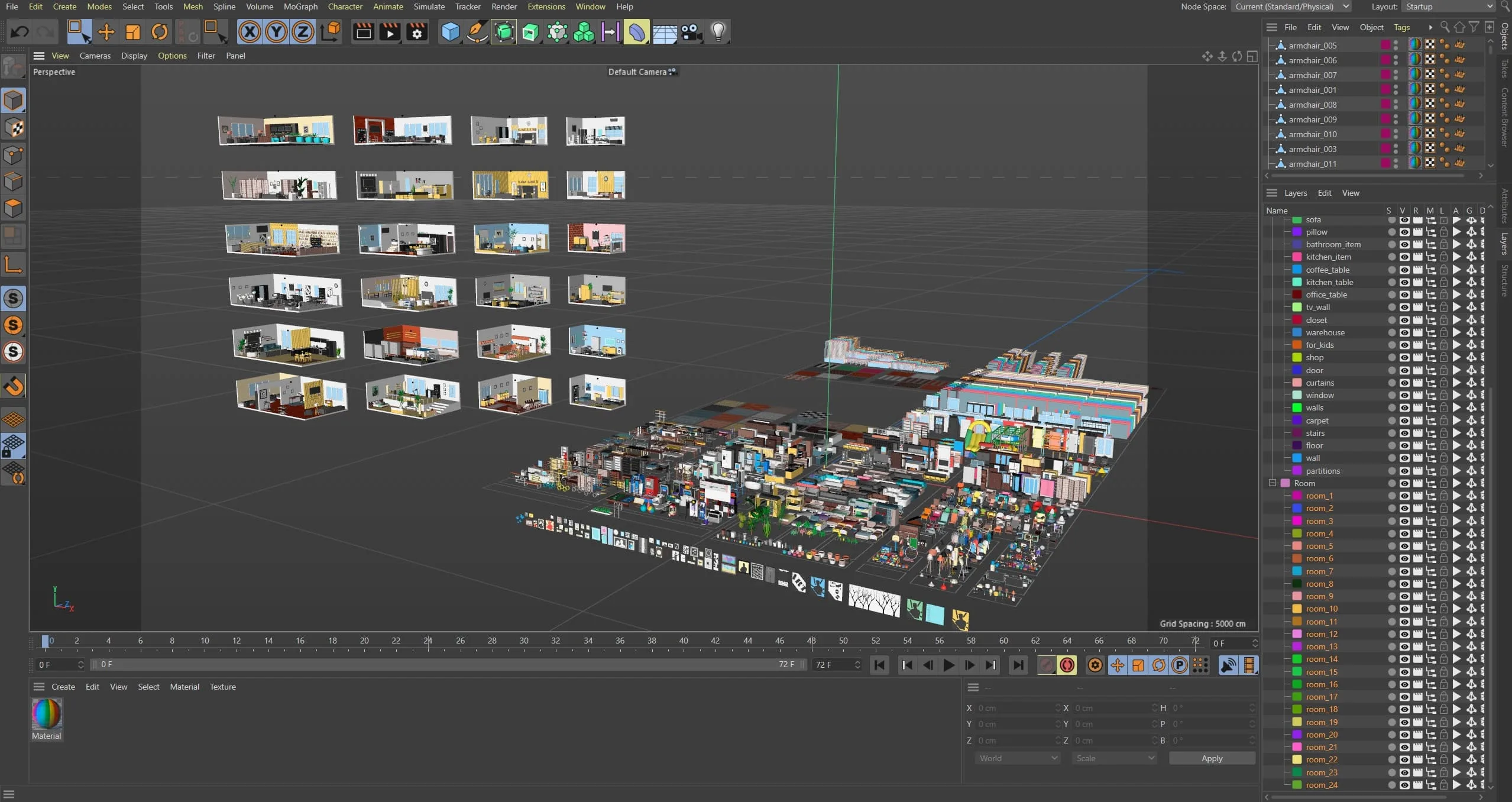Toggle visibility eye of room_5 layer

pos(1404,546)
